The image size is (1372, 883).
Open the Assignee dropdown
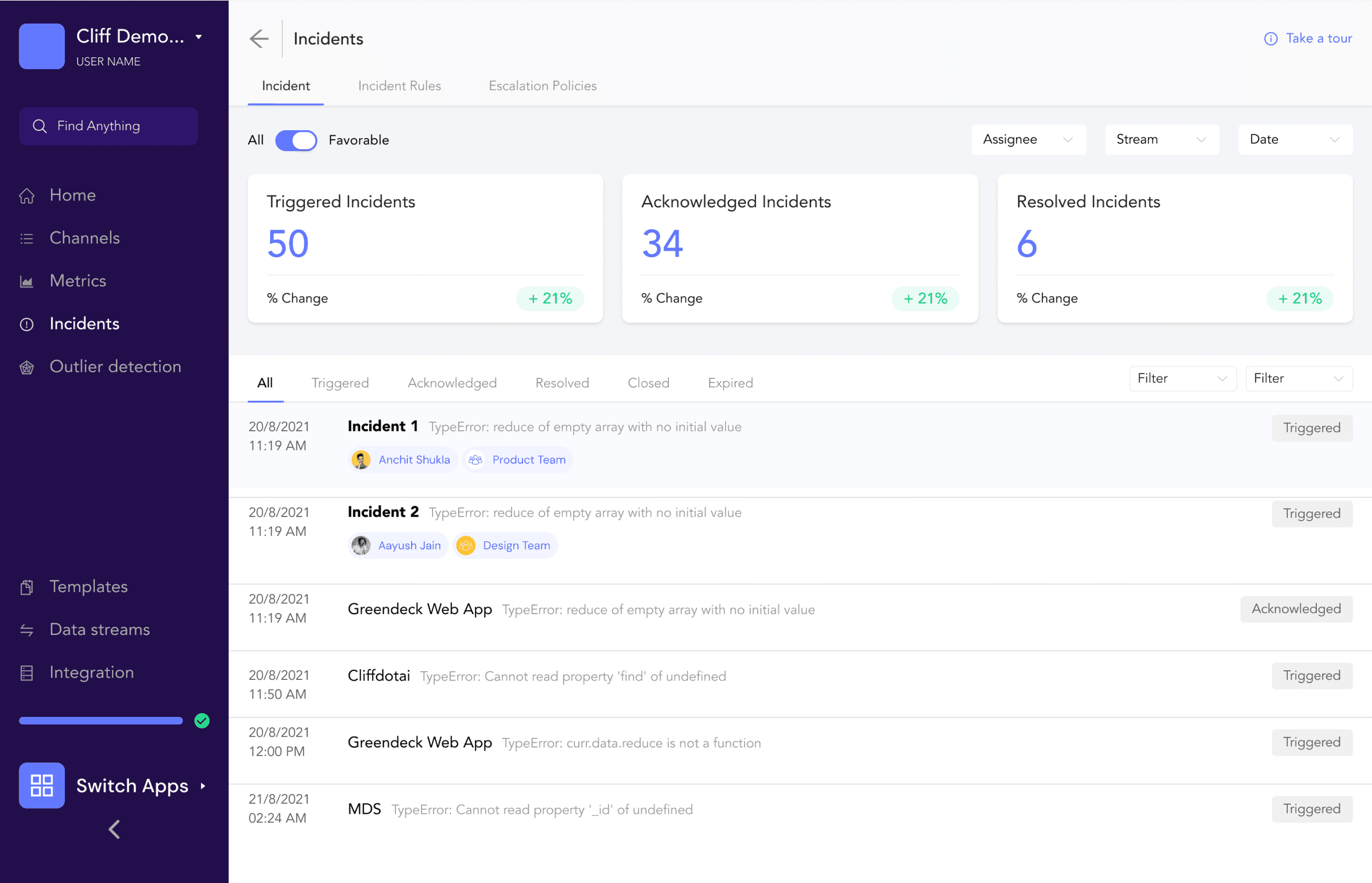tap(1028, 139)
